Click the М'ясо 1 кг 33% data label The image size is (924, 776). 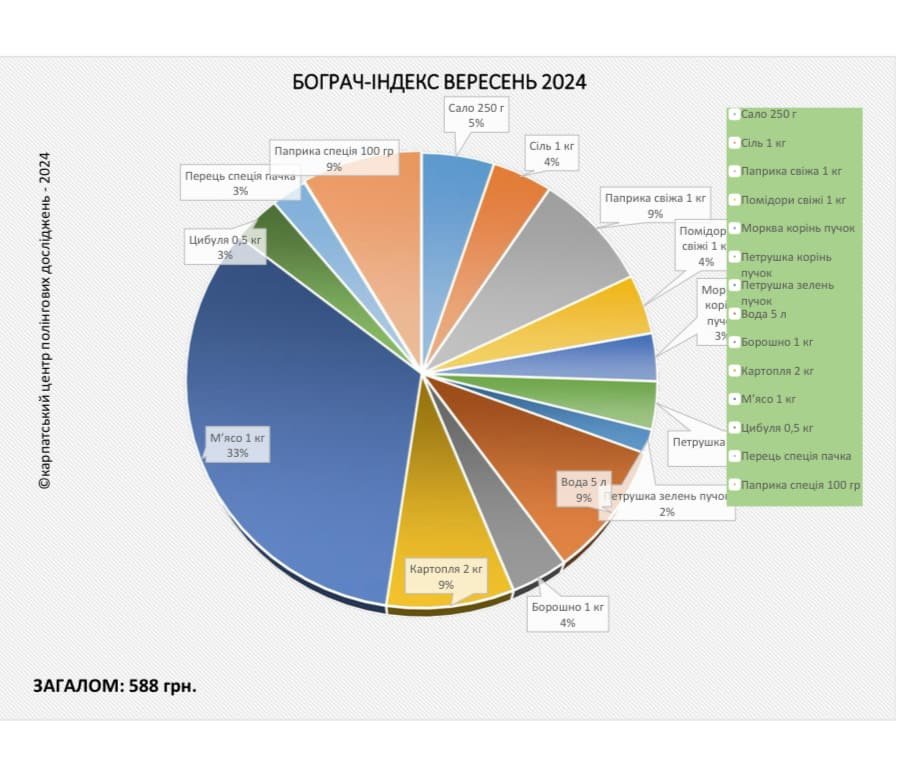click(237, 445)
